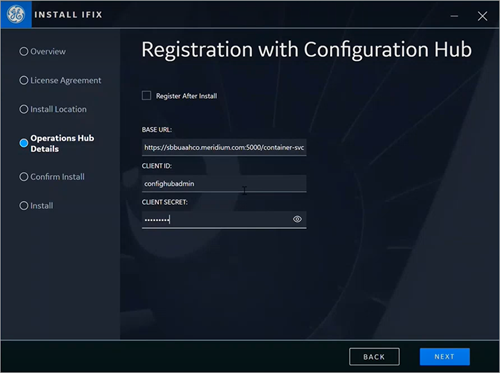Image resolution: width=500 pixels, height=373 pixels.
Task: Click the GE logo icon
Action: click(16, 15)
